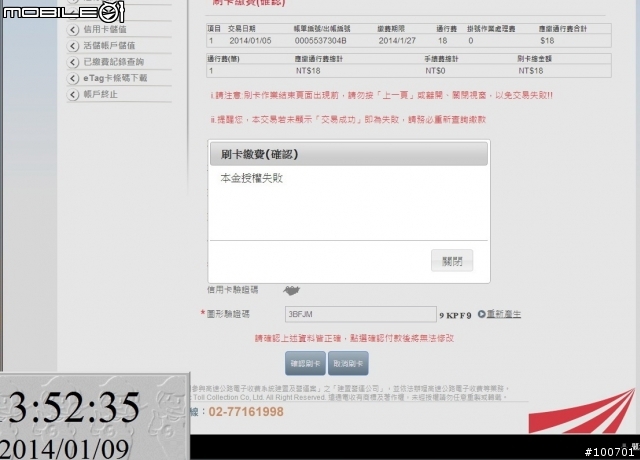This screenshot has height=460, width=640.
Task: Click the 信用卡驗證碼 label
Action: pos(233,290)
